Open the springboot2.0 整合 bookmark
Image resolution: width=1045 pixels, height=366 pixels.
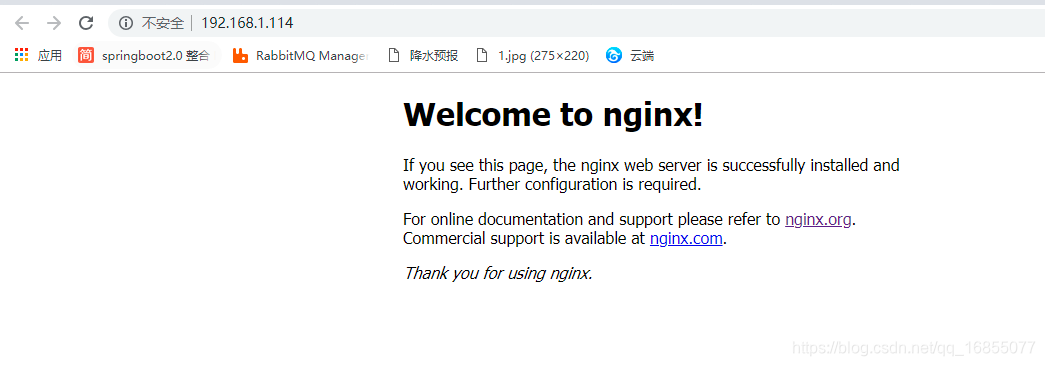click(145, 55)
